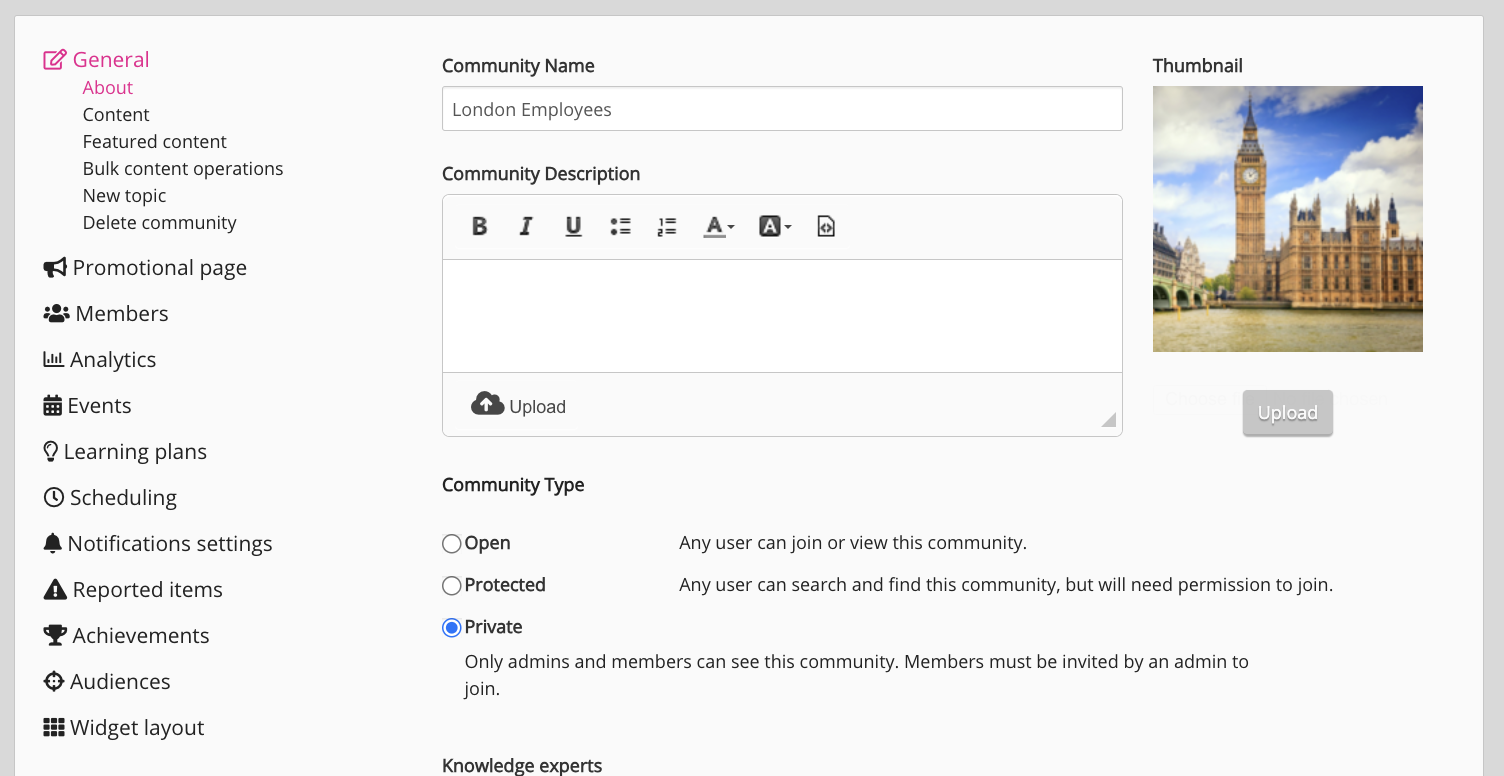The height and width of the screenshot is (776, 1504).
Task: Click the cloud Upload icon in editor
Action: pos(488,405)
